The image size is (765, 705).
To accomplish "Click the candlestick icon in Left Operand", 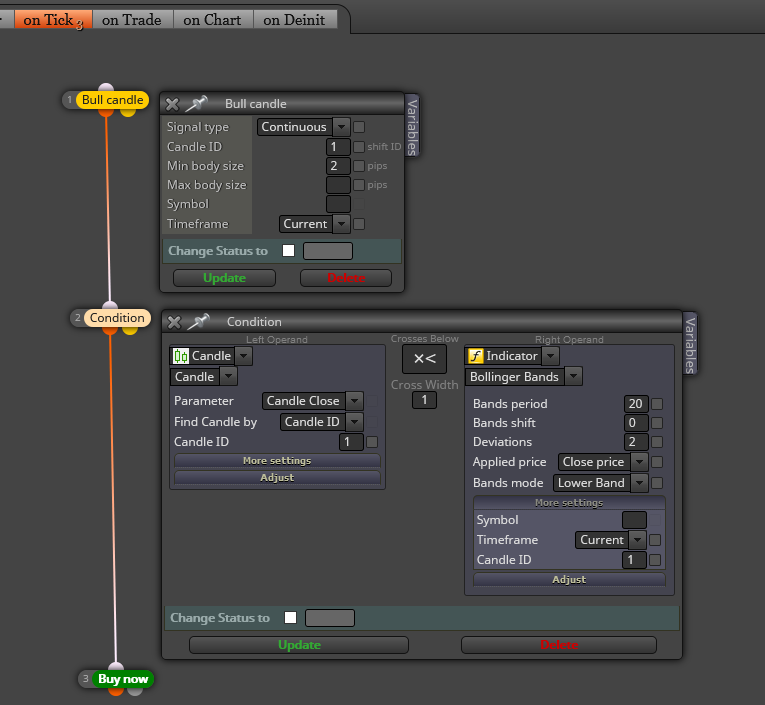I will pyautogui.click(x=181, y=356).
